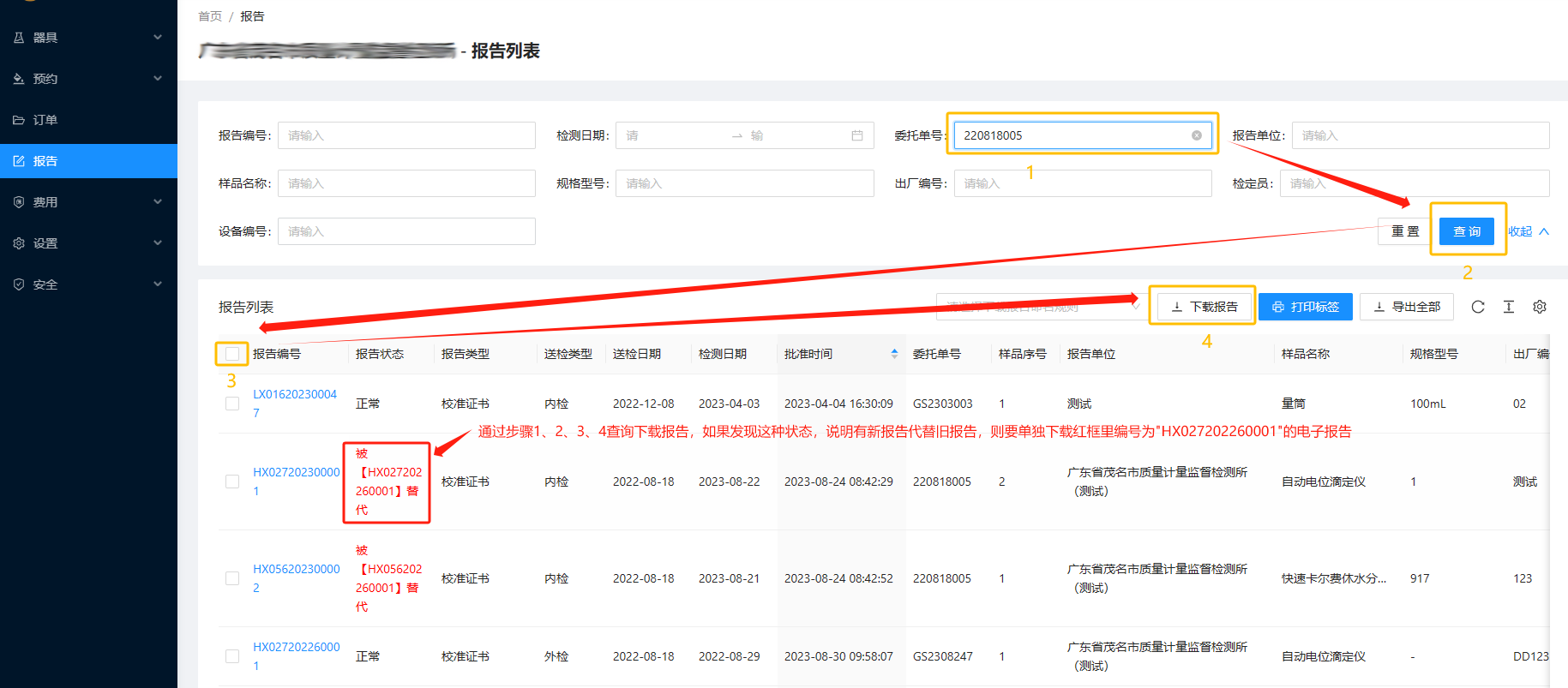Open the calendar icon in 检测日期 field
Screen dimensions: 1568x688
pos(856,135)
